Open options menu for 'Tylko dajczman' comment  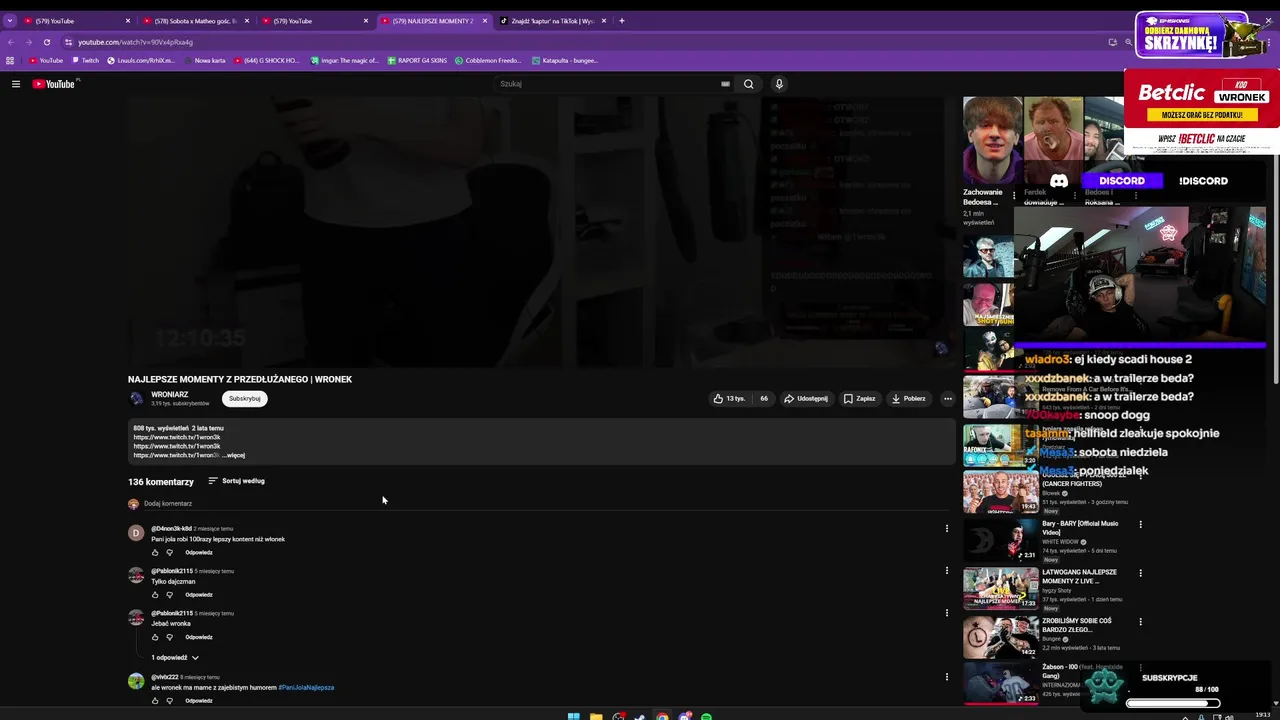946,571
